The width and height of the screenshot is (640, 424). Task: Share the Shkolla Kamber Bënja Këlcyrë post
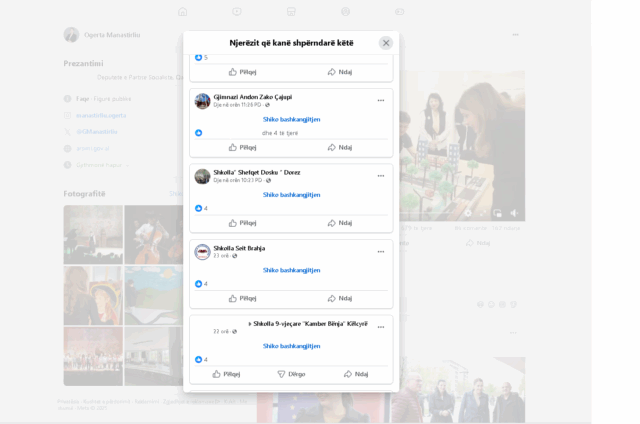pyautogui.click(x=356, y=374)
